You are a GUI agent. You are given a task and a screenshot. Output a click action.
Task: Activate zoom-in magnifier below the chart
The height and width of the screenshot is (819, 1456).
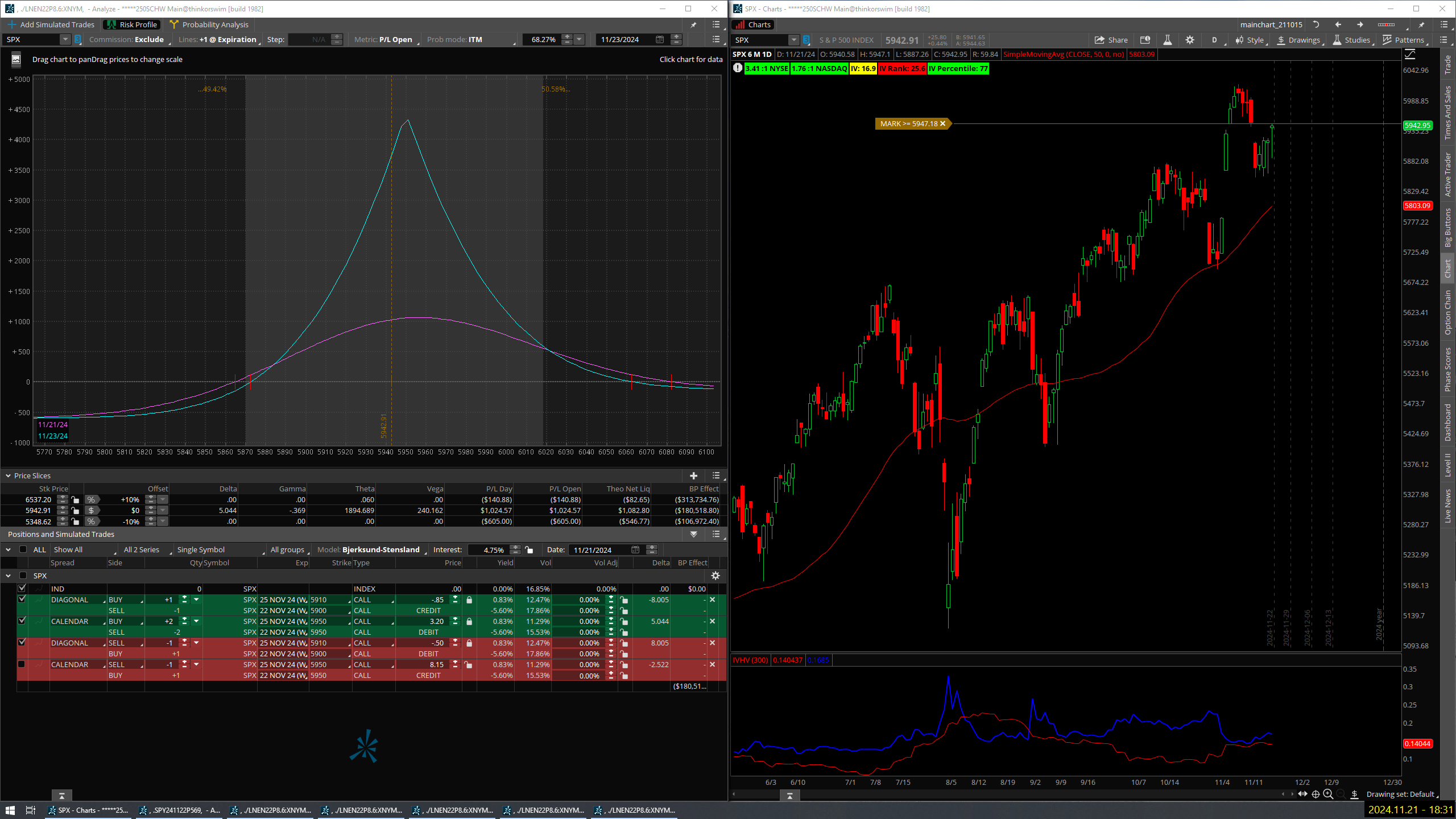coord(1327,795)
